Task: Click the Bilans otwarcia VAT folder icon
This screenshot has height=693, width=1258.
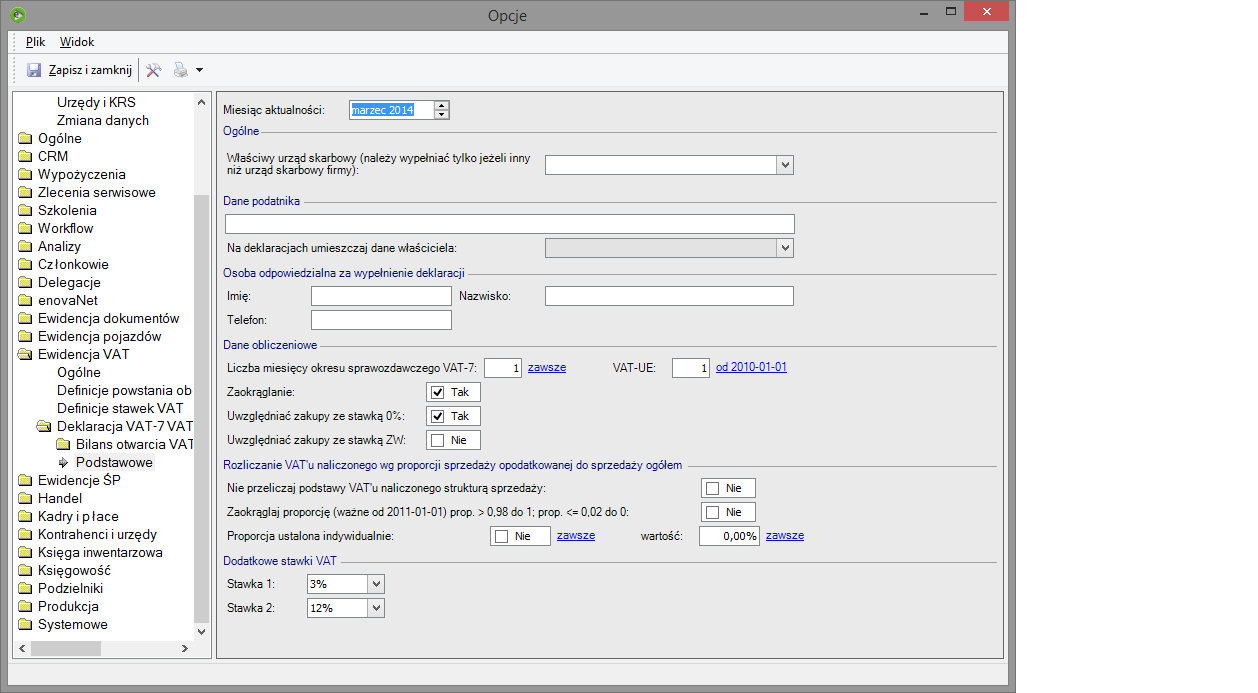Action: 64,445
